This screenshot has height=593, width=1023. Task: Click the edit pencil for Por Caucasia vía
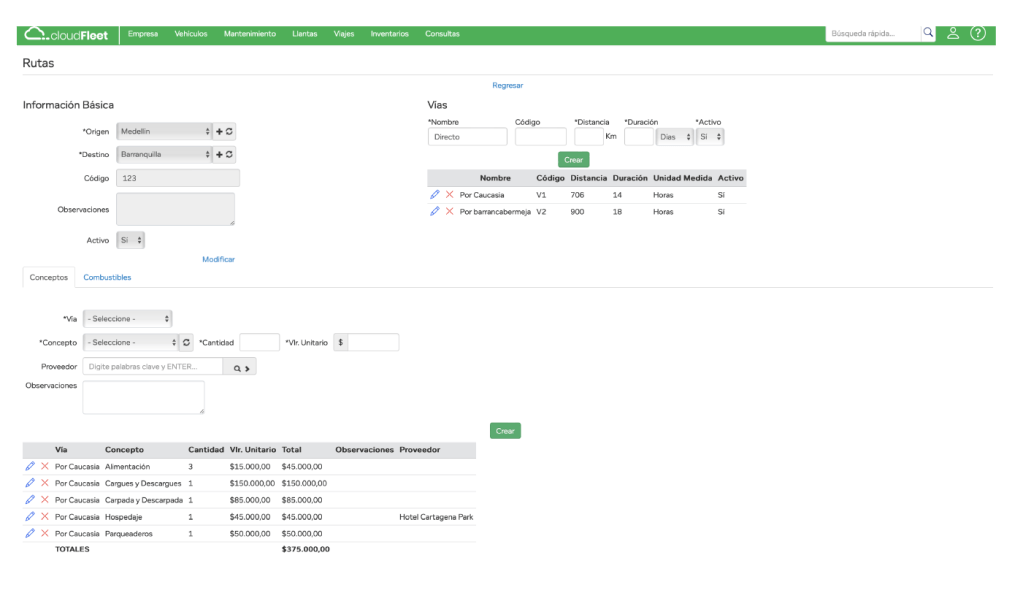pyautogui.click(x=434, y=195)
